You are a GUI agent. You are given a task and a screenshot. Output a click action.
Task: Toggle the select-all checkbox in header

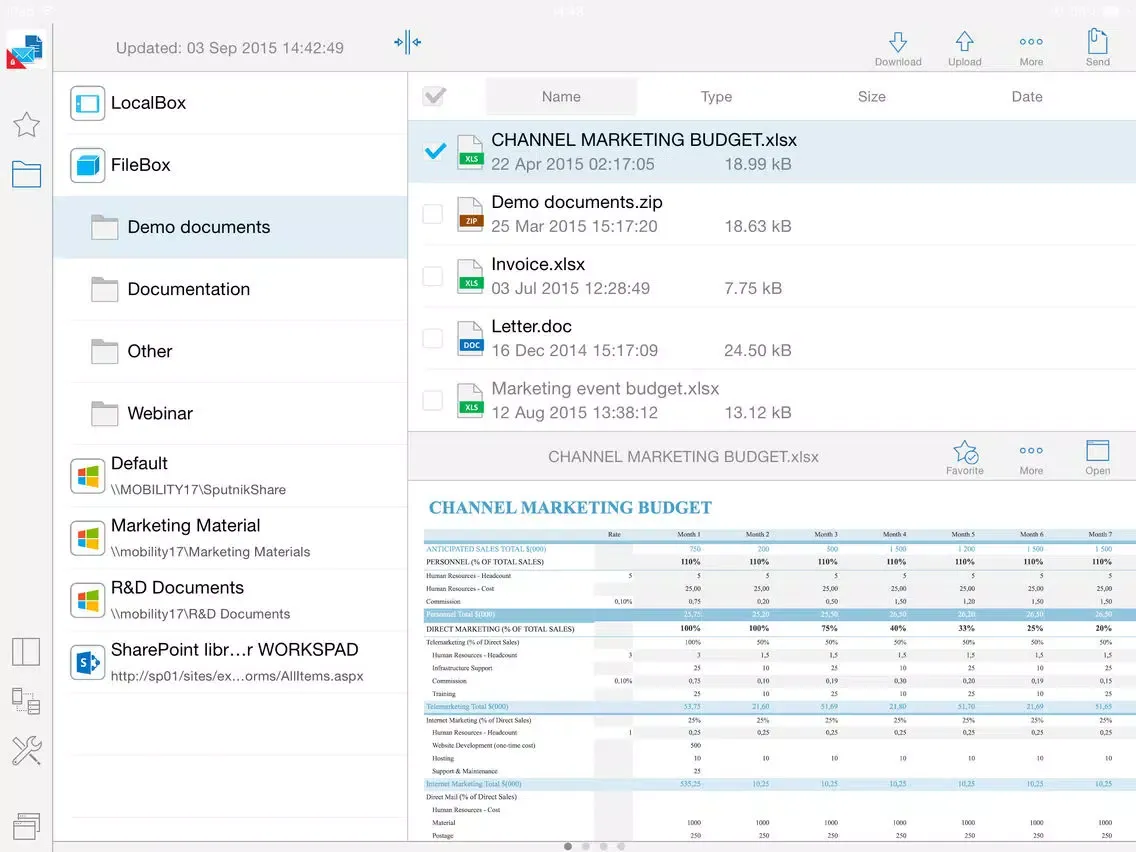[x=434, y=96]
